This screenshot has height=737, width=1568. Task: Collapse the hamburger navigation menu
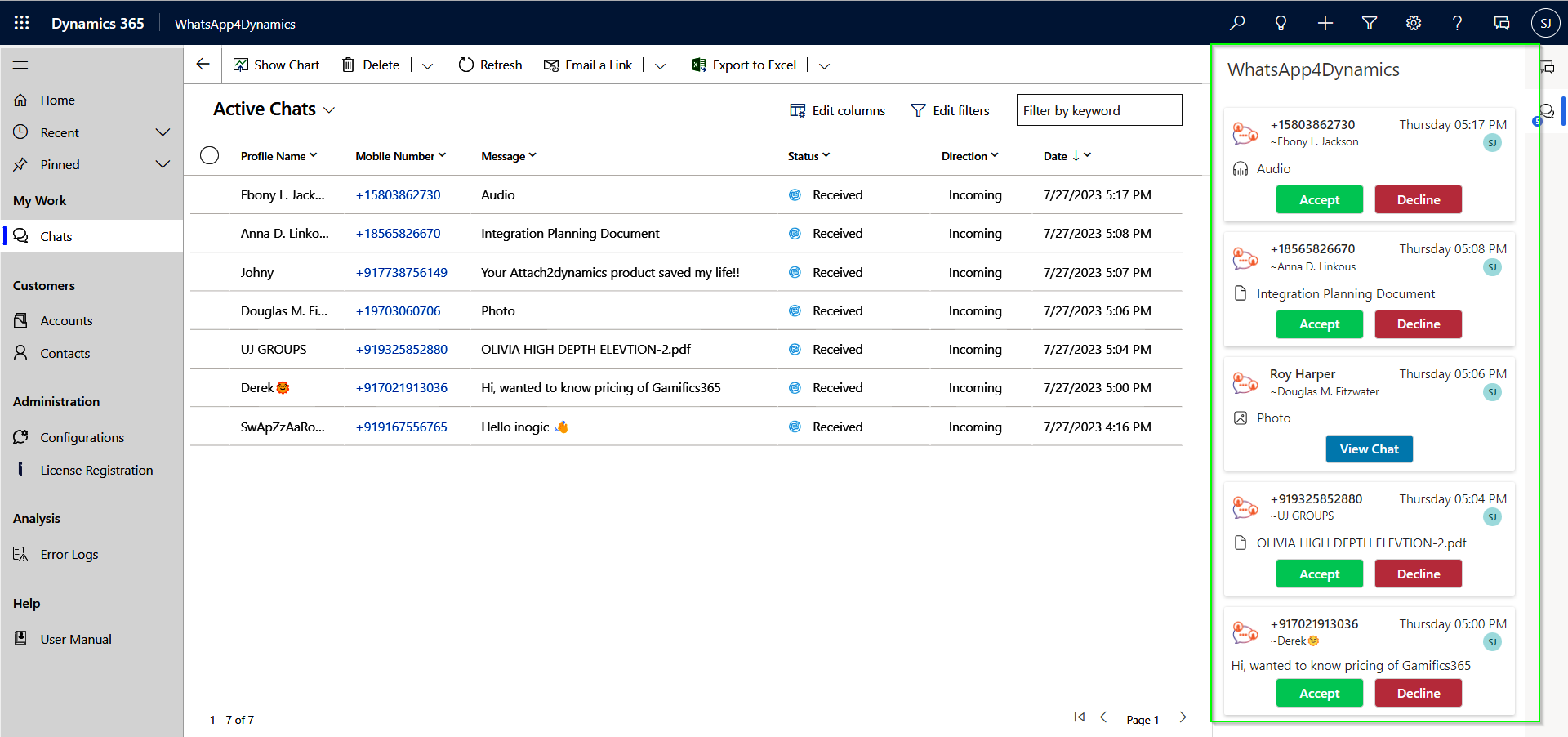21,65
